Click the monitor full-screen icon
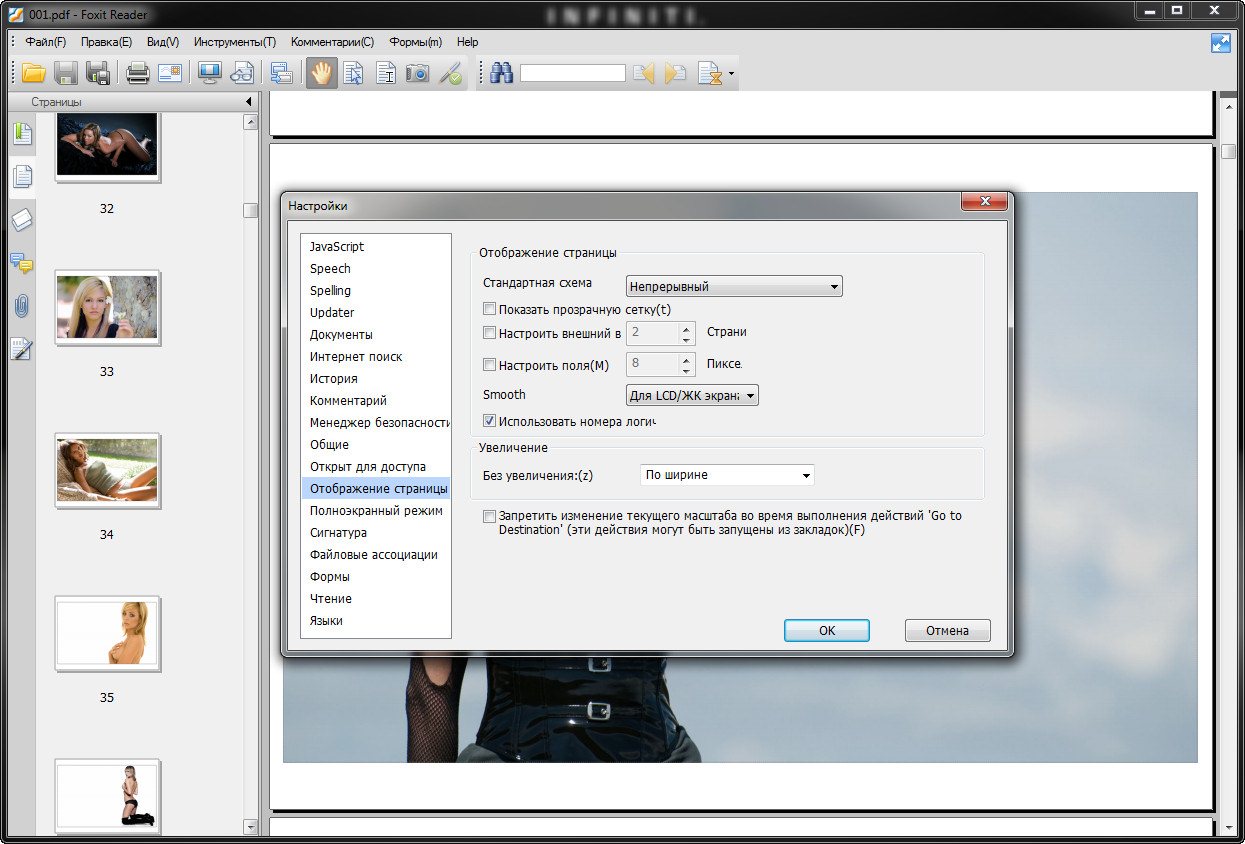 [209, 73]
